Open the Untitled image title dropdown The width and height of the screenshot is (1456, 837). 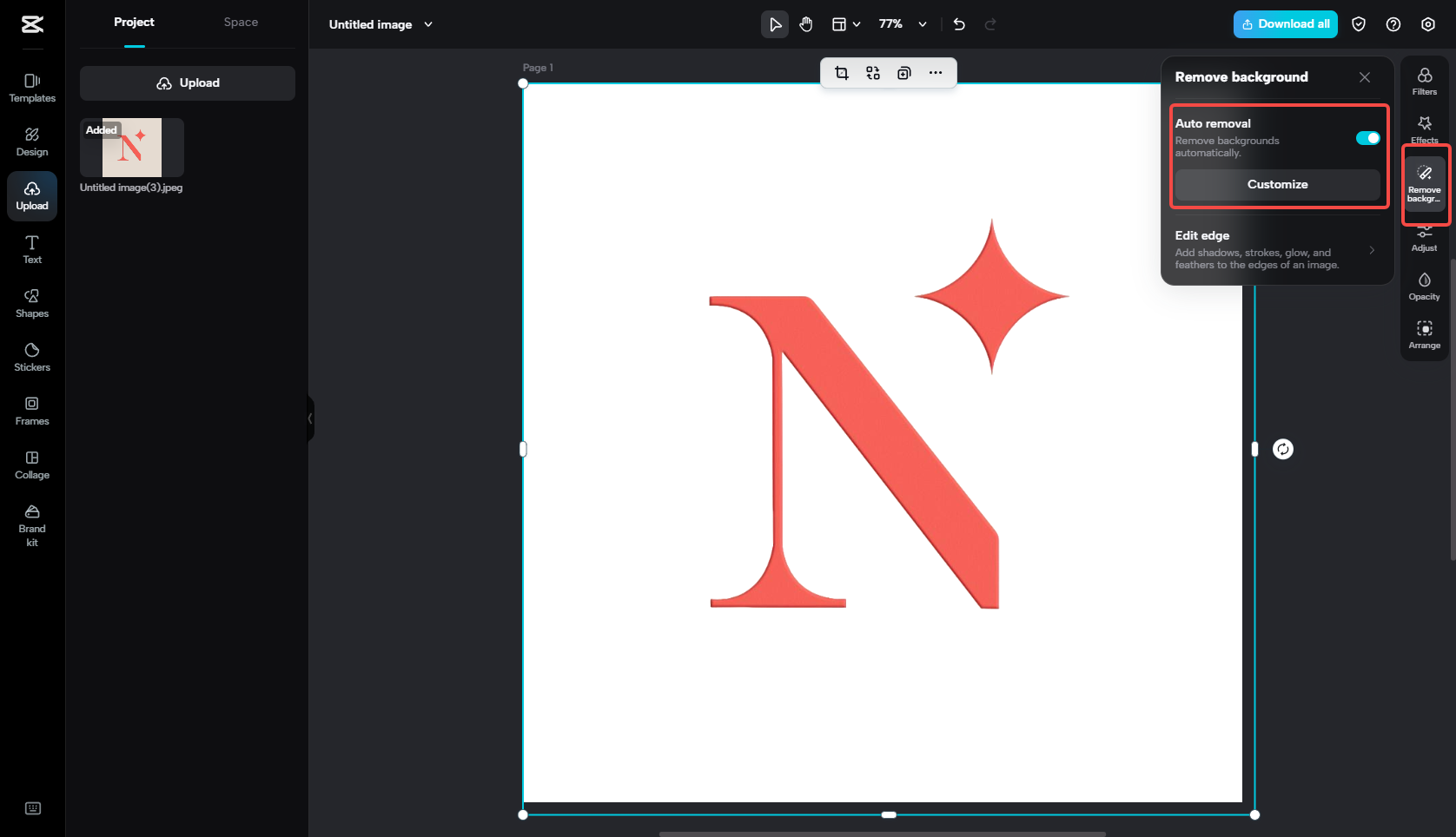click(427, 24)
